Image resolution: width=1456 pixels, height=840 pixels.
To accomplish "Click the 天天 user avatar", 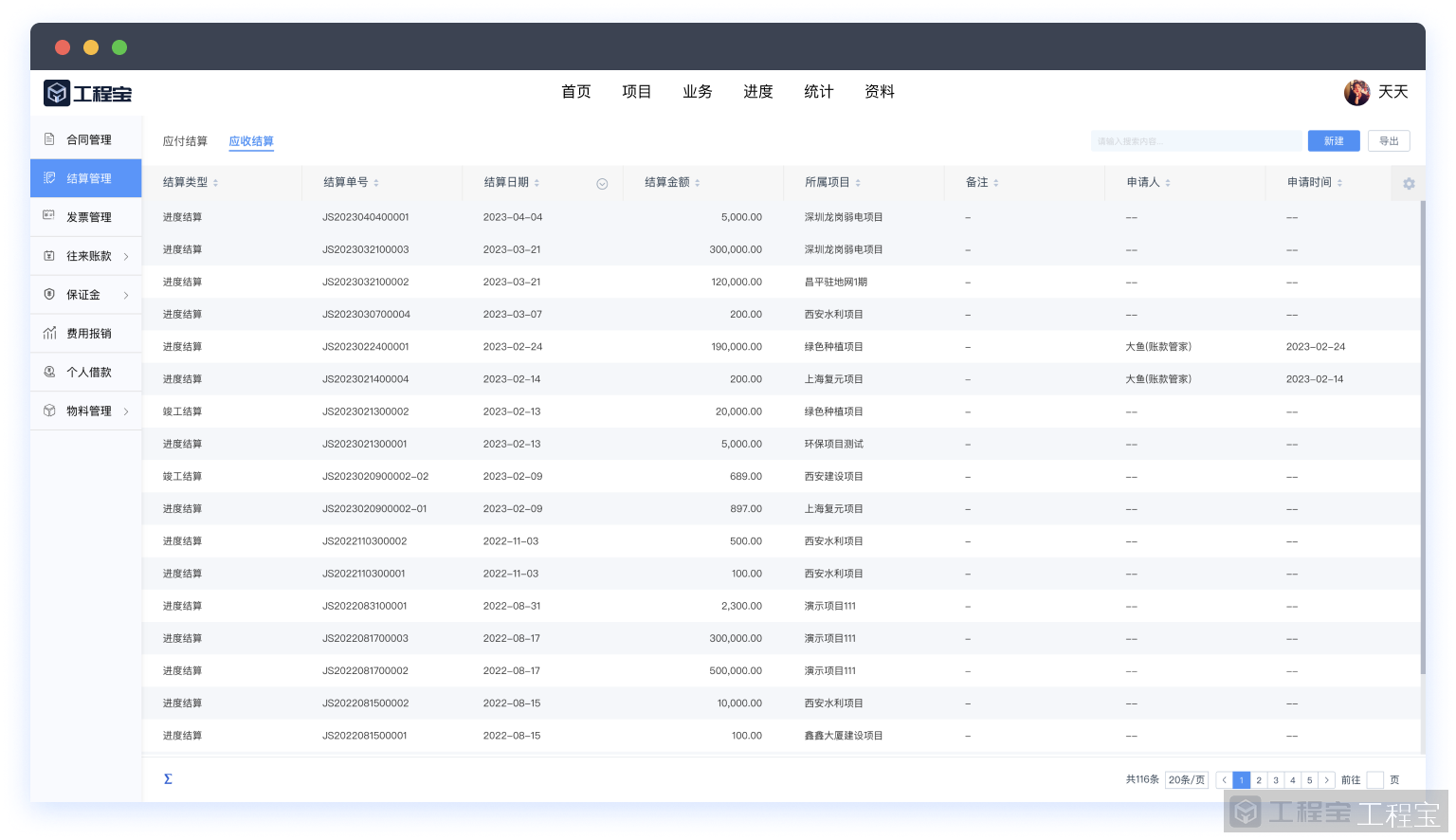I will click(x=1356, y=92).
